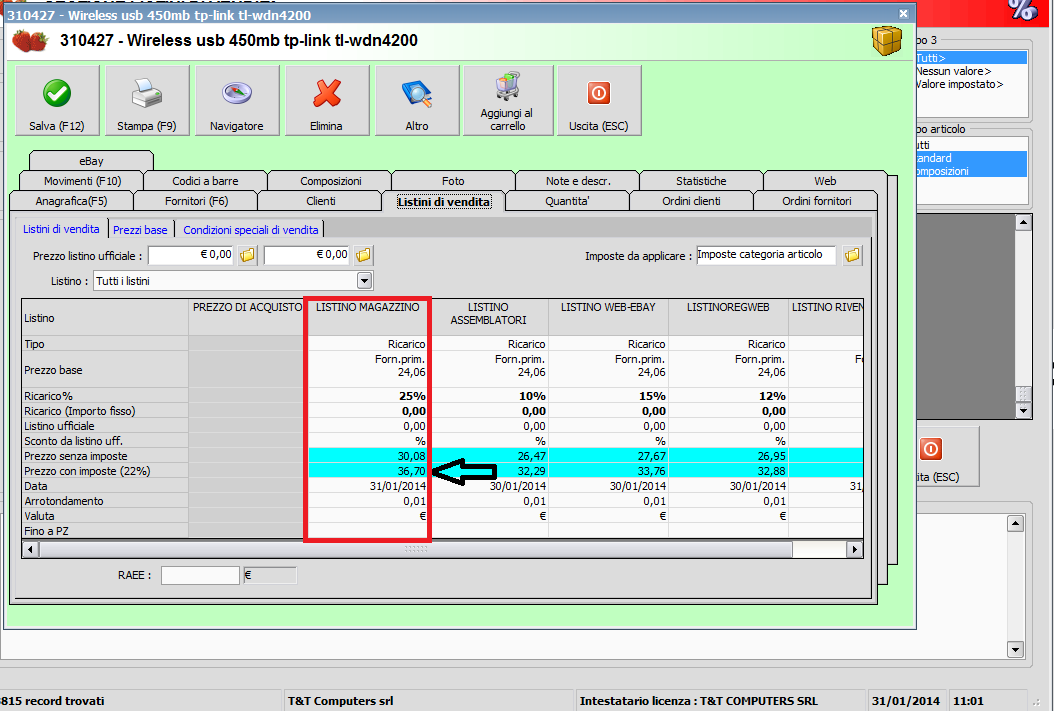Click the Imposte da applicare field
This screenshot has height=711, width=1054.
pos(766,255)
